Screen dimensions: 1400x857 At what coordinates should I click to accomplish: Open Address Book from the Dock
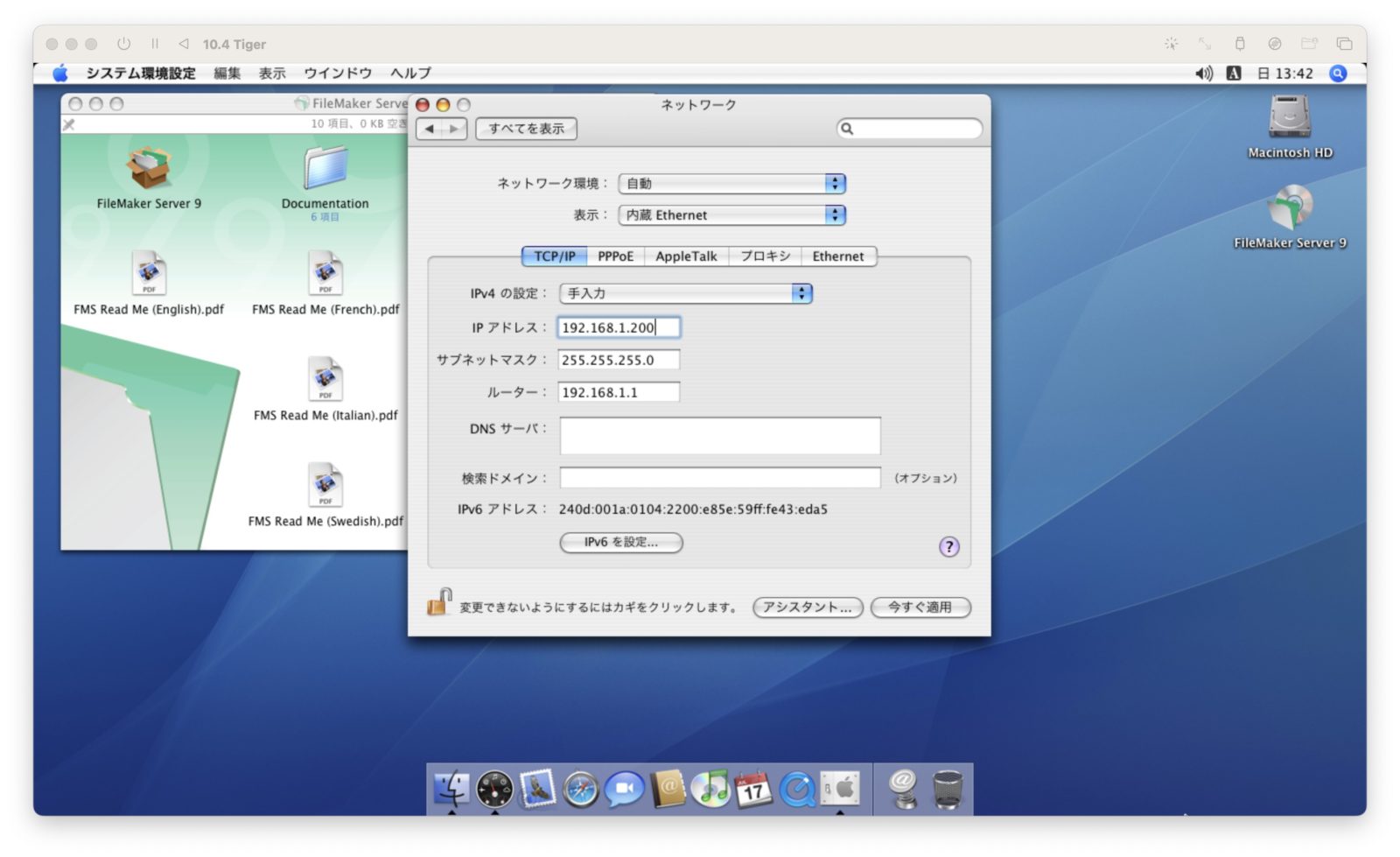667,788
